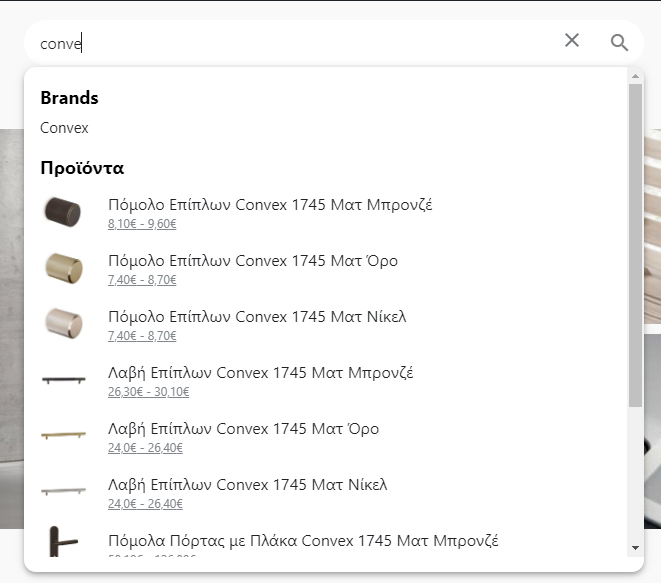
Task: Click the magnifying glass search icon
Action: coord(619,43)
